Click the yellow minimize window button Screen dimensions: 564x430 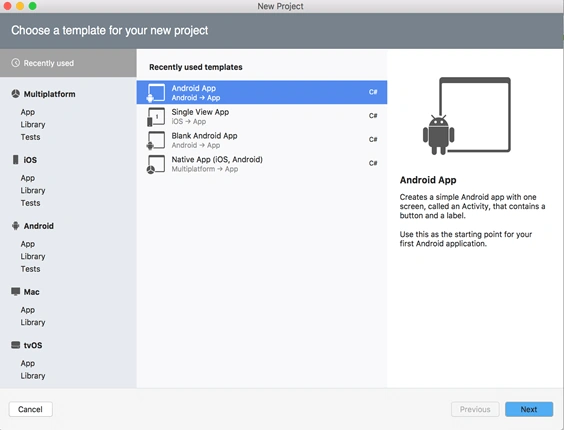point(20,6)
